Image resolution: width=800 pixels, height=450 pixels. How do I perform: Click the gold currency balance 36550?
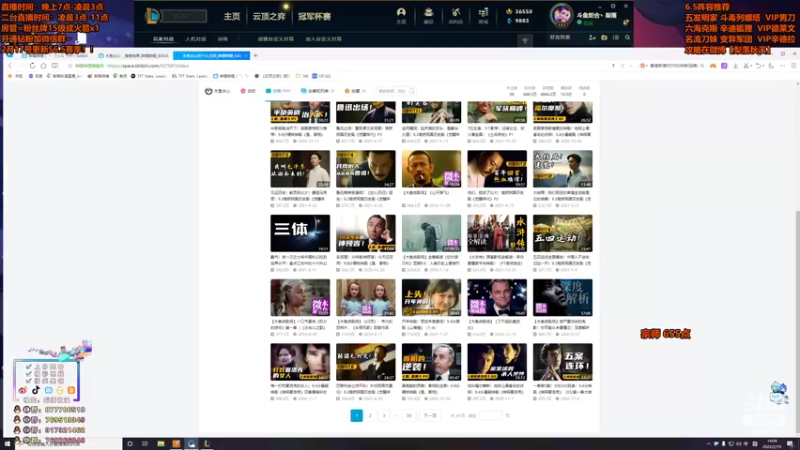519,11
